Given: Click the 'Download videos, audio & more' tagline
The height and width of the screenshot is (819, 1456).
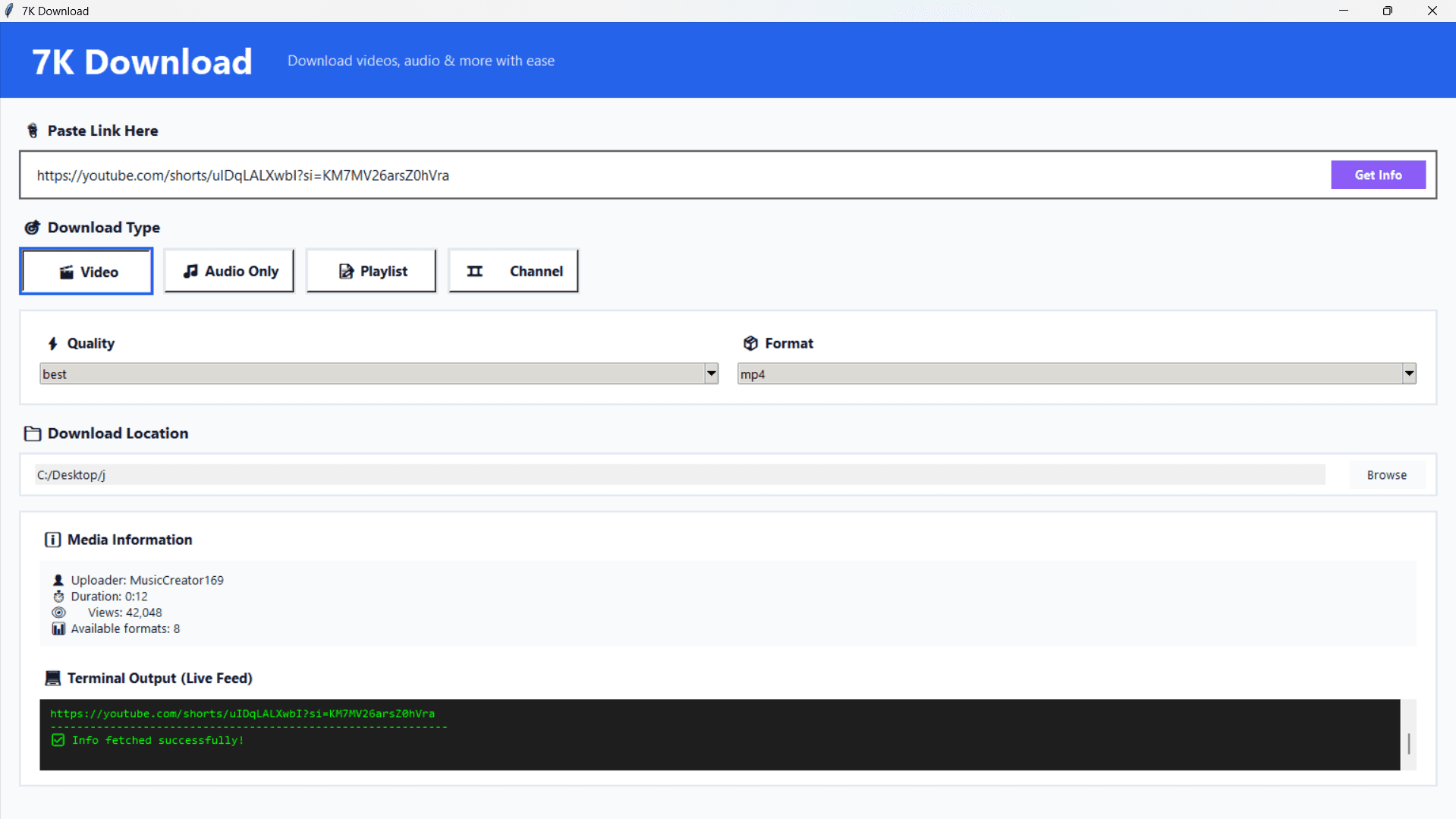Looking at the screenshot, I should 421,61.
